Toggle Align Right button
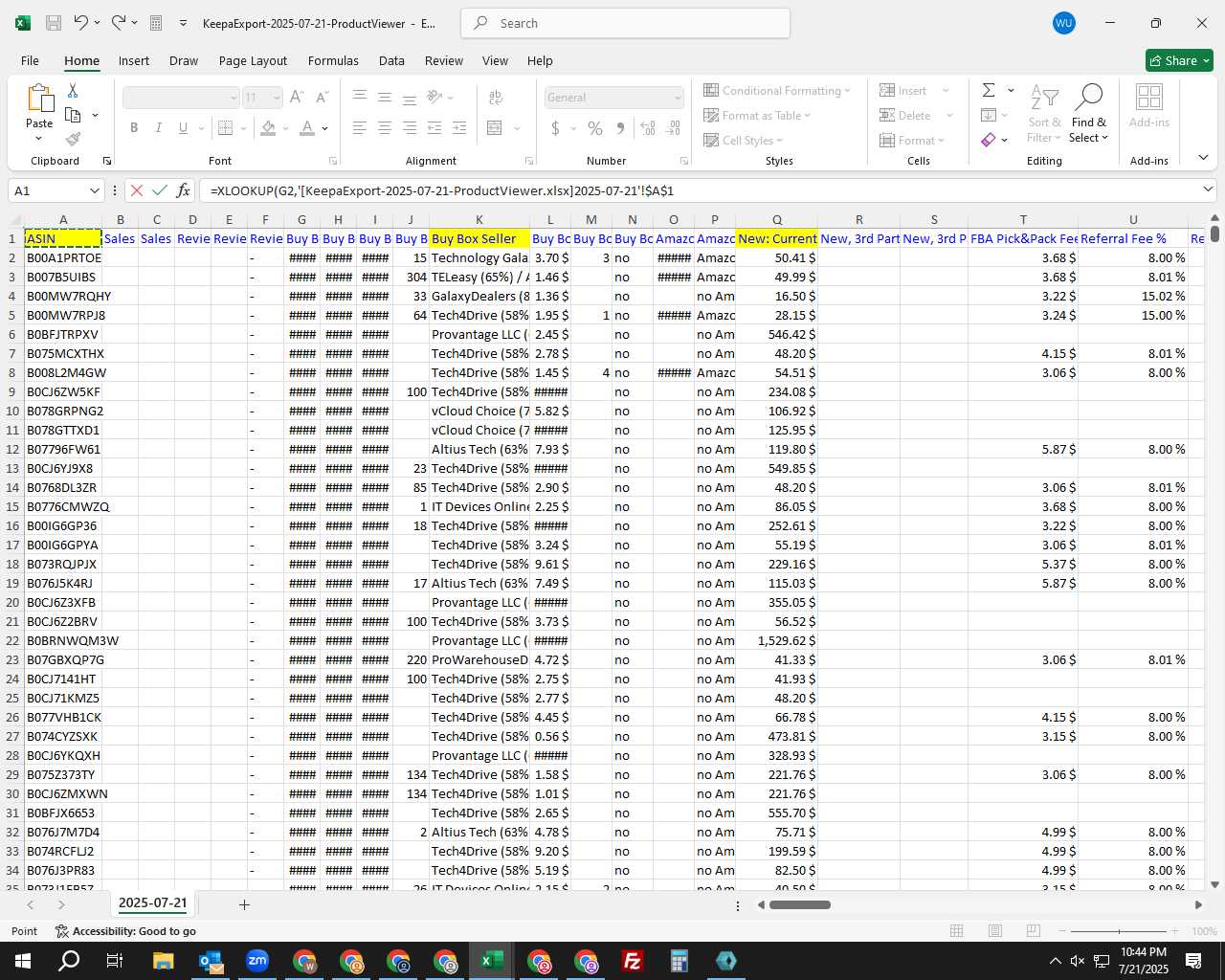Screen dimensions: 1225x980 click(x=409, y=127)
